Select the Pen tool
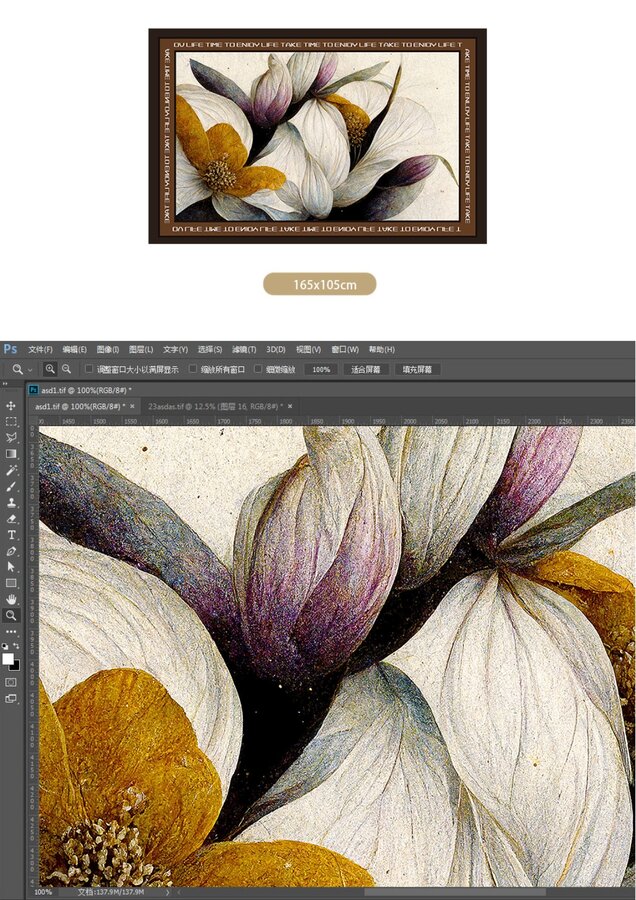The image size is (636, 900). coord(11,552)
